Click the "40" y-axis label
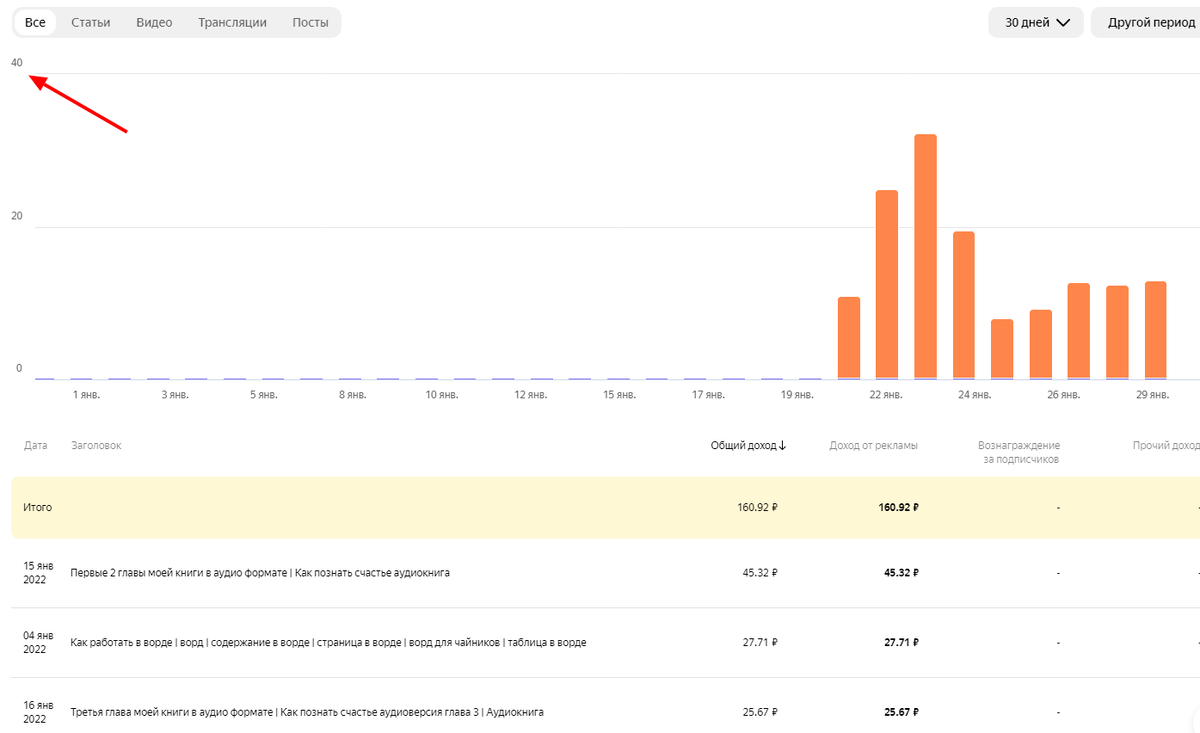1200x733 pixels. 17,63
